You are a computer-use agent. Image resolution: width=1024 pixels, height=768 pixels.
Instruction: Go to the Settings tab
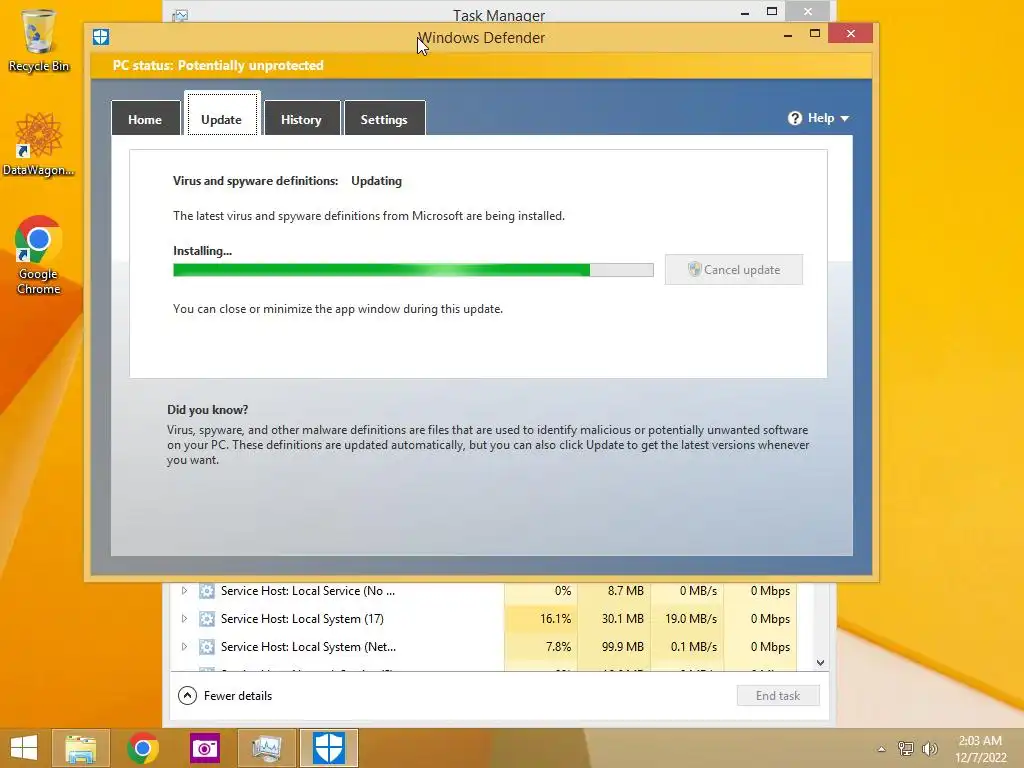[384, 119]
